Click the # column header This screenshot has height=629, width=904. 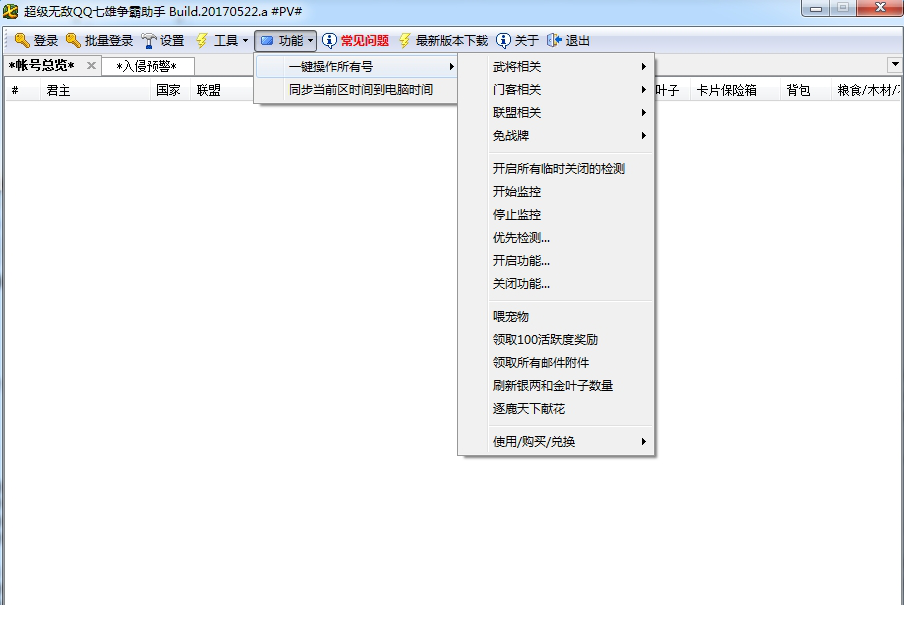coord(23,91)
